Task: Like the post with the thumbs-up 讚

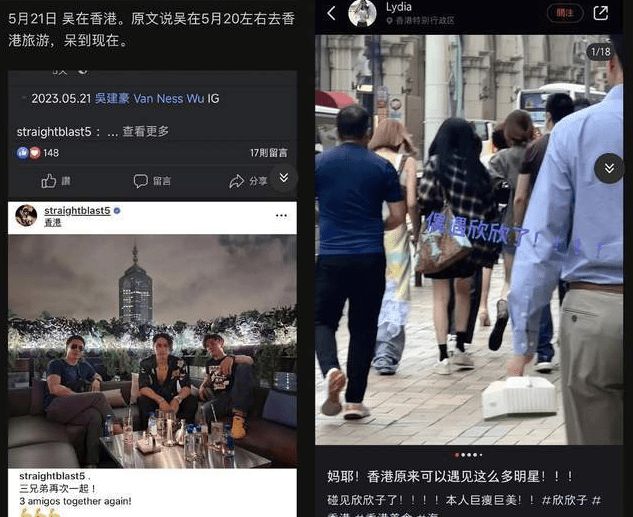Action: tap(56, 181)
